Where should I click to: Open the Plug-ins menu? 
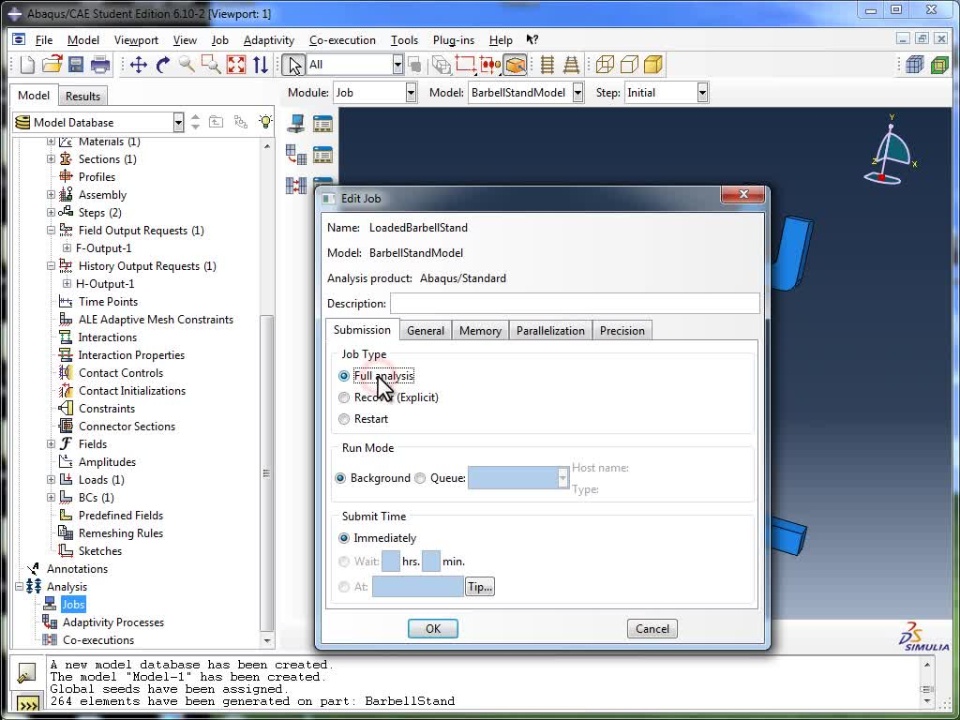click(x=453, y=40)
